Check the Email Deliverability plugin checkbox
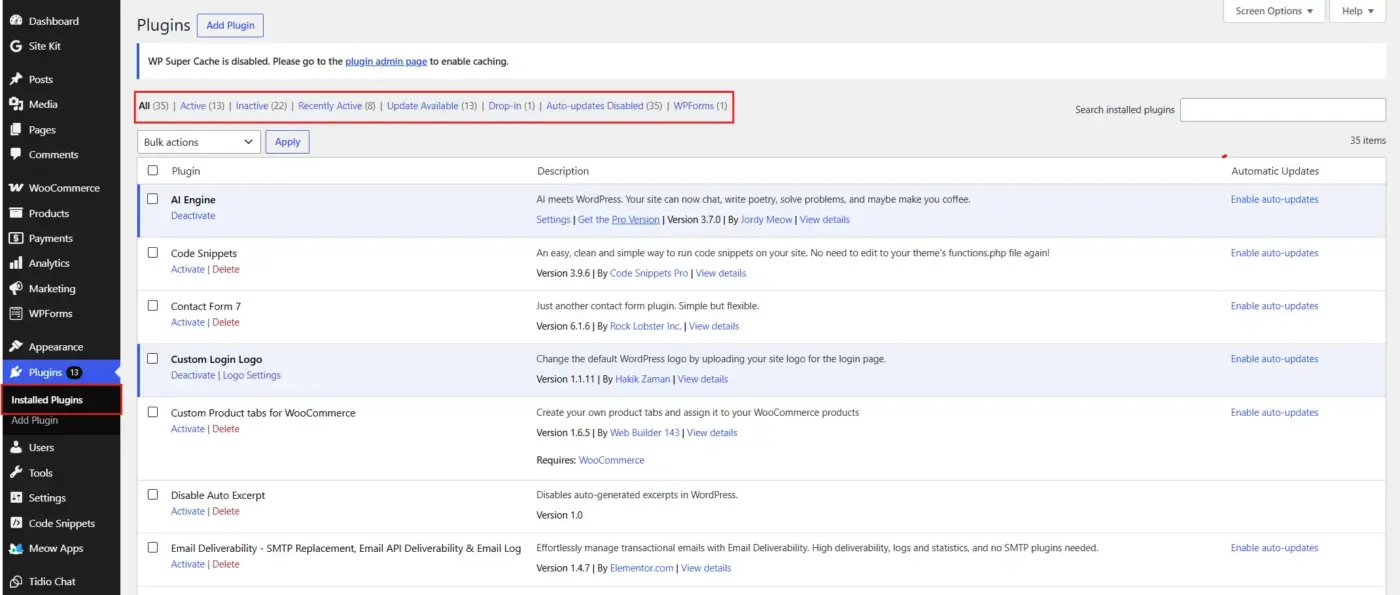 click(x=153, y=547)
